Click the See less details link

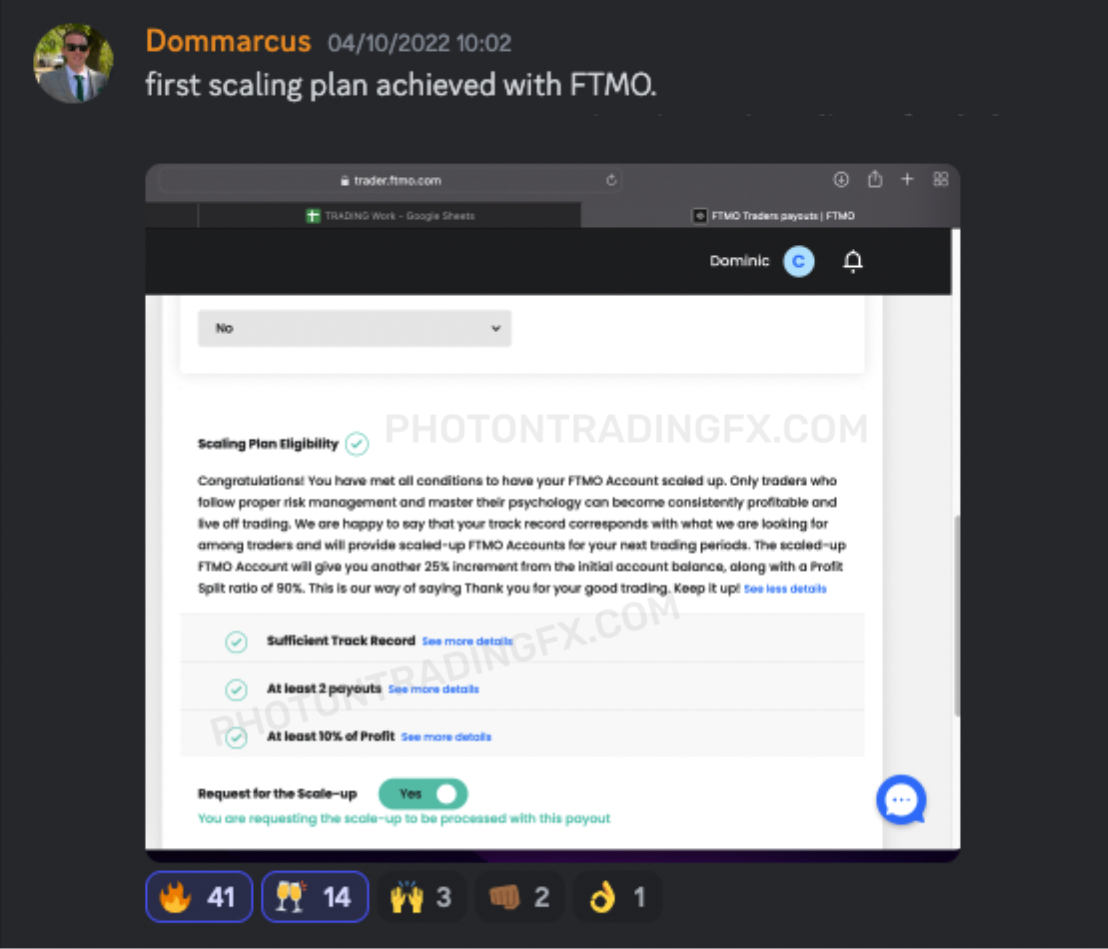tap(785, 589)
